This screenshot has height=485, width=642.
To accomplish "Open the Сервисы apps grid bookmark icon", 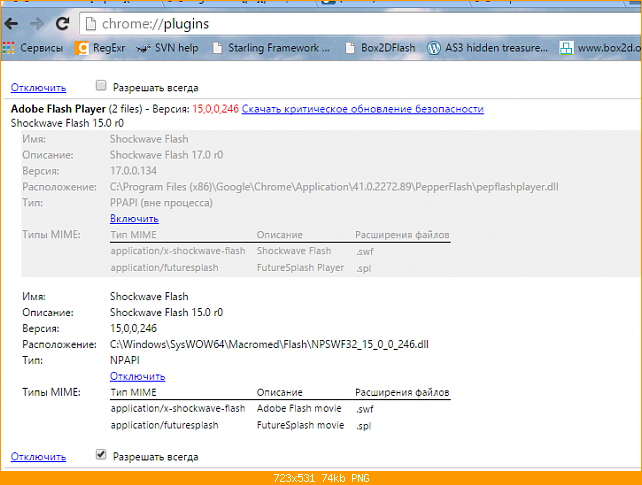I will point(9,48).
